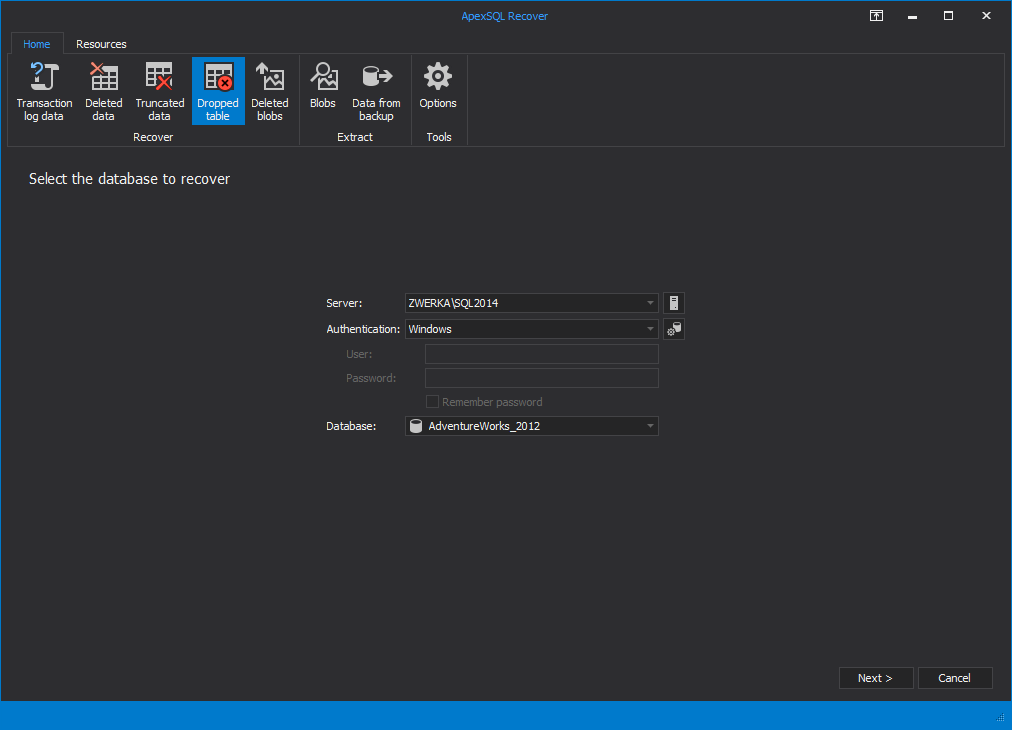Click the connection test icon beside Authentication

pos(673,328)
